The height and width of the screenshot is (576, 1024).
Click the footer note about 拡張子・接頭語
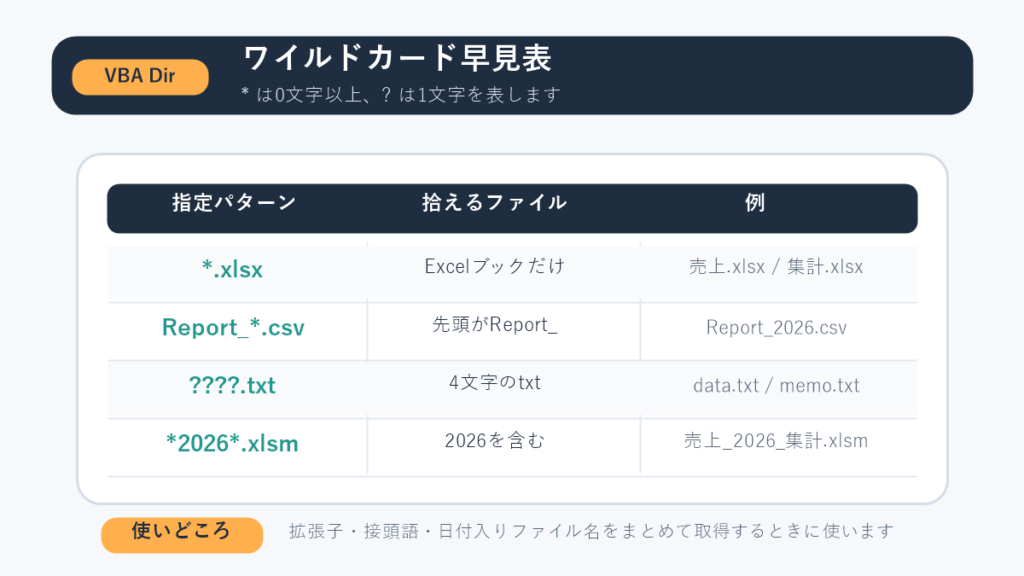pos(591,532)
